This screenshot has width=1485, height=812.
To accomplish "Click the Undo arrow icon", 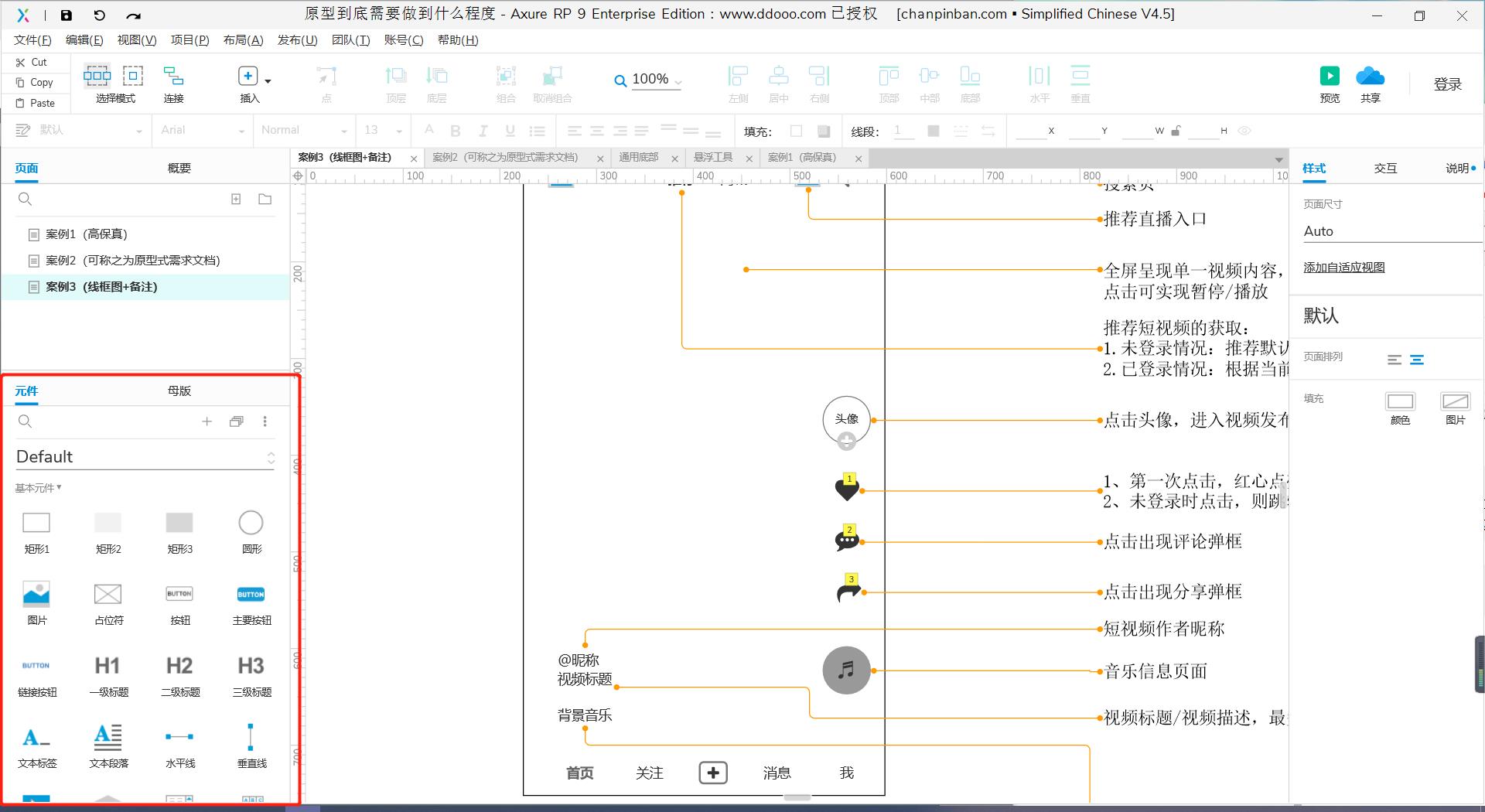I will point(99,15).
